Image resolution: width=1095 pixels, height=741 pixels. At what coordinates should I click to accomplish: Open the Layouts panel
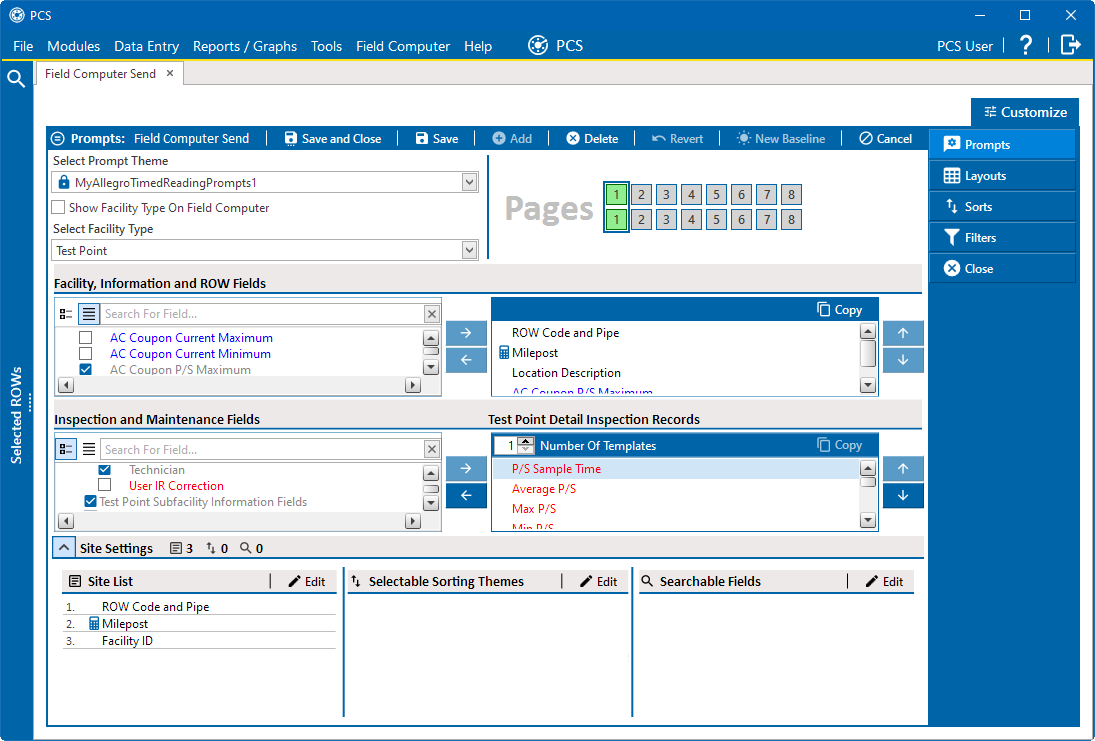click(x=1002, y=176)
